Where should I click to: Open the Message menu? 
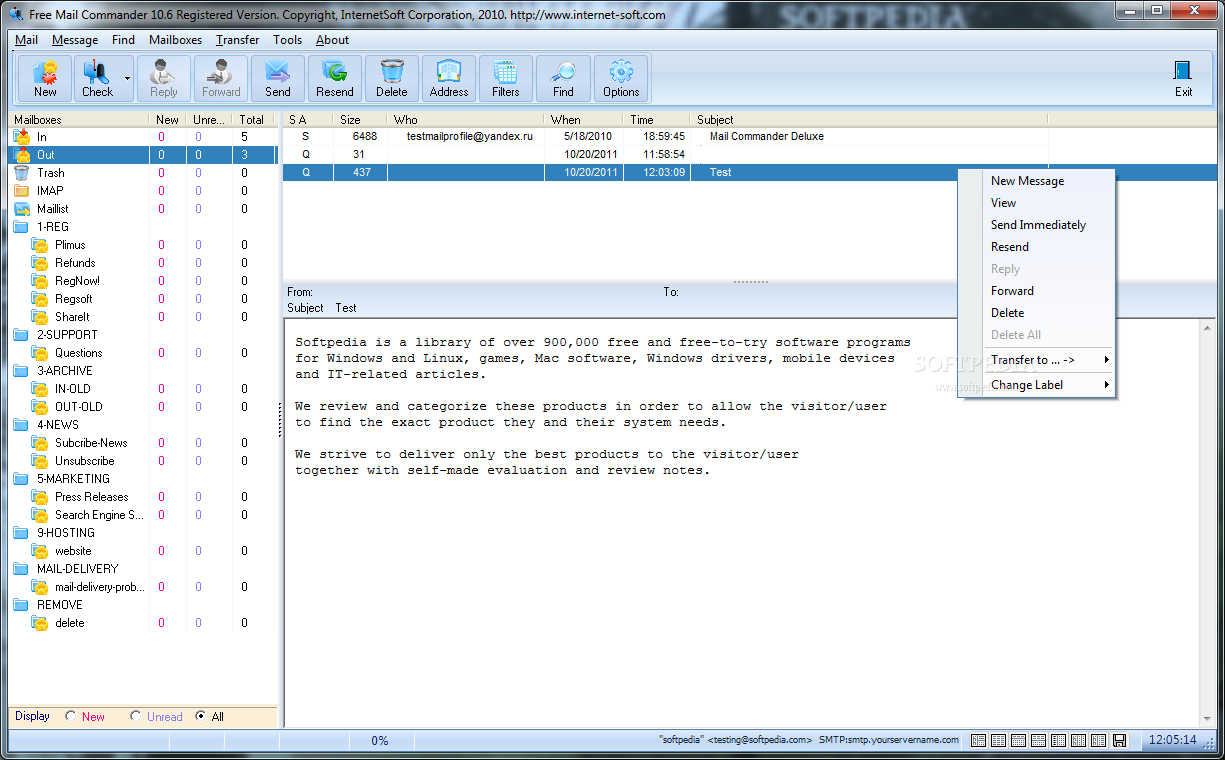tap(75, 40)
